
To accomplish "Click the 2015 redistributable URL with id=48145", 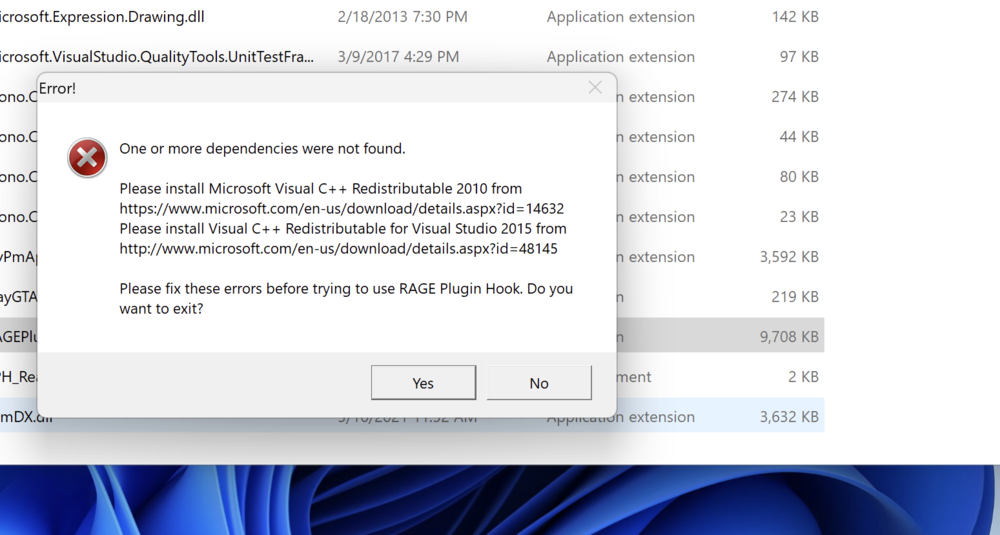I will coord(339,249).
